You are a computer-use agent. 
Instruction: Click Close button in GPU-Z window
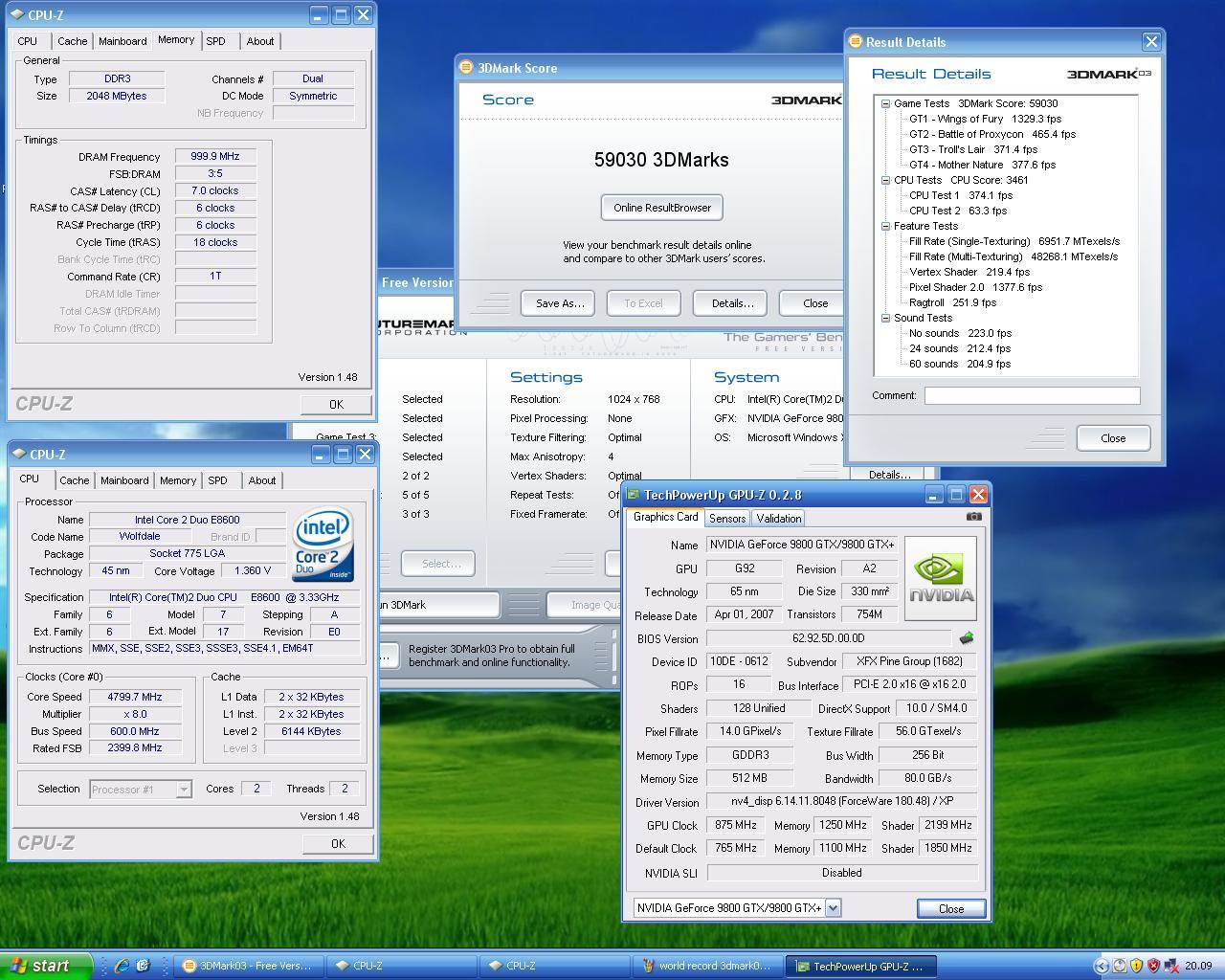(951, 908)
